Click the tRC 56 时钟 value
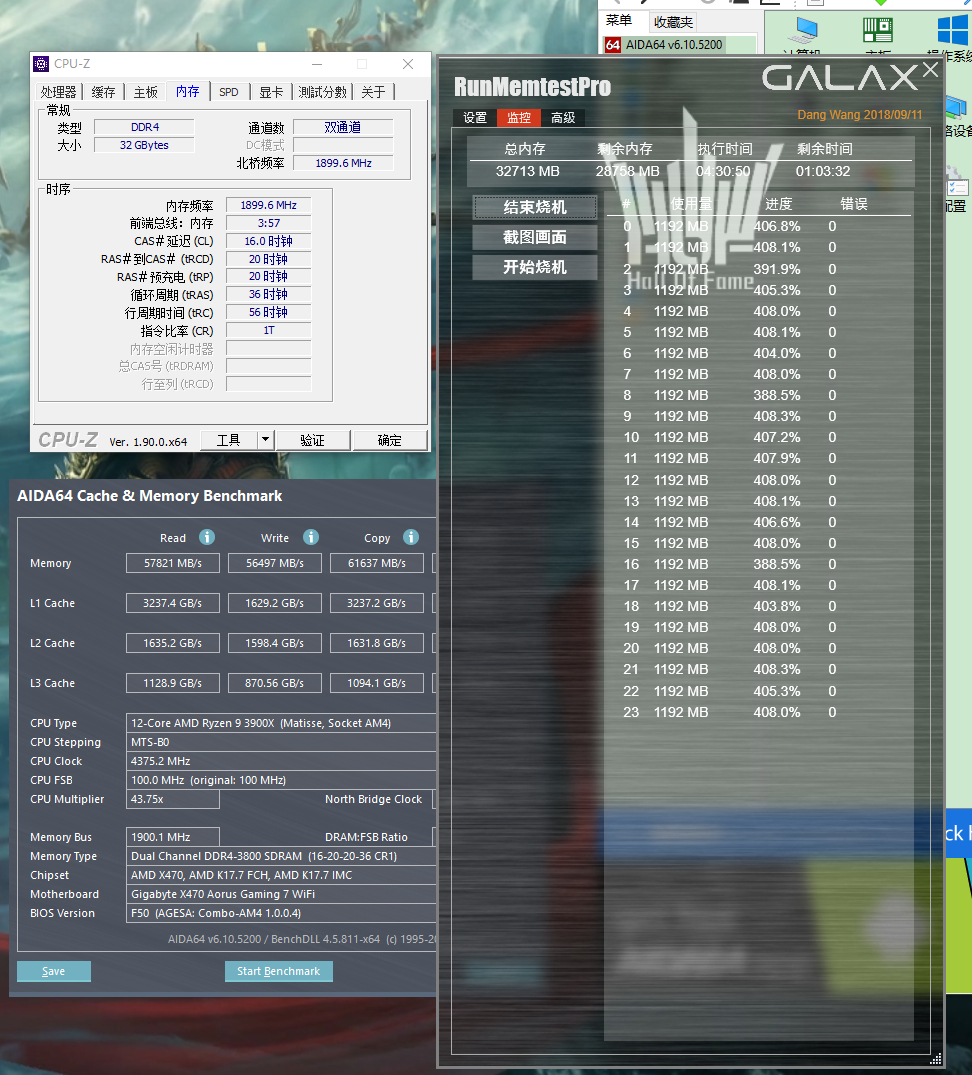The height and width of the screenshot is (1075, 972). tap(269, 312)
